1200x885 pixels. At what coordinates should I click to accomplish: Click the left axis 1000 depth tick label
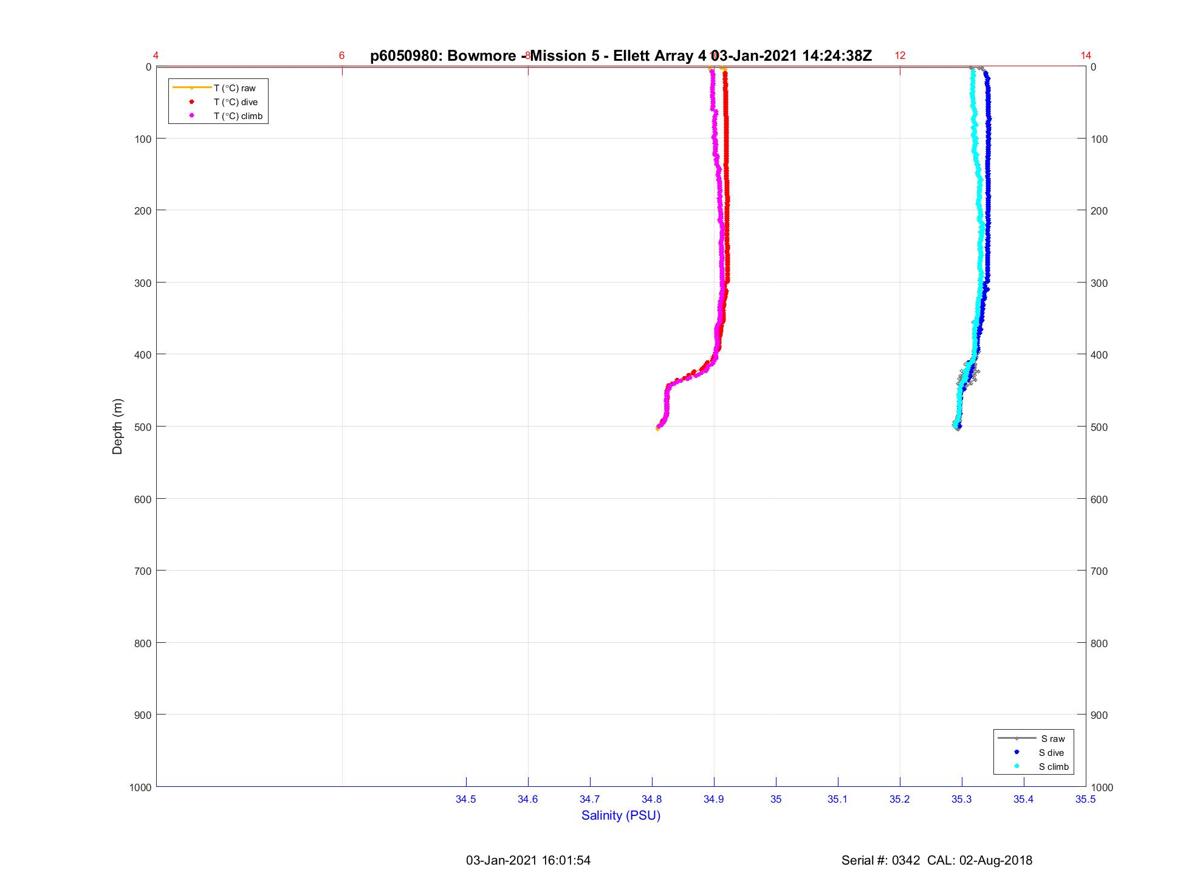140,787
